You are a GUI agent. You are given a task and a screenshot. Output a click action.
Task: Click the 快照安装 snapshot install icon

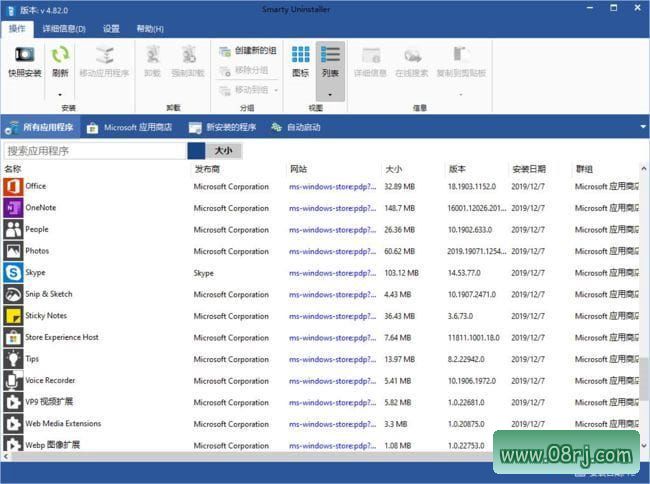[x=24, y=54]
